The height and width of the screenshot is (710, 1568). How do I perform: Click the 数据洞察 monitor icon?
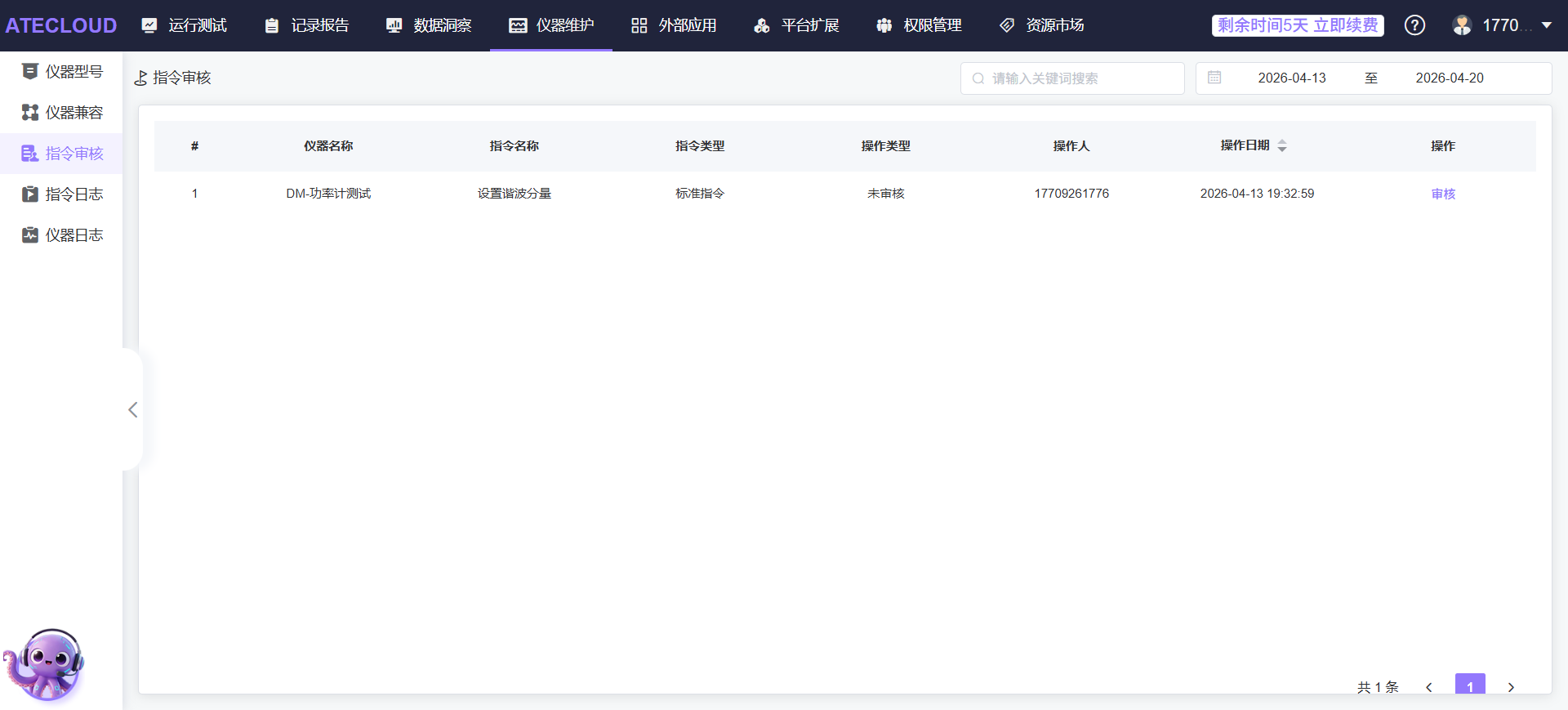pyautogui.click(x=394, y=25)
